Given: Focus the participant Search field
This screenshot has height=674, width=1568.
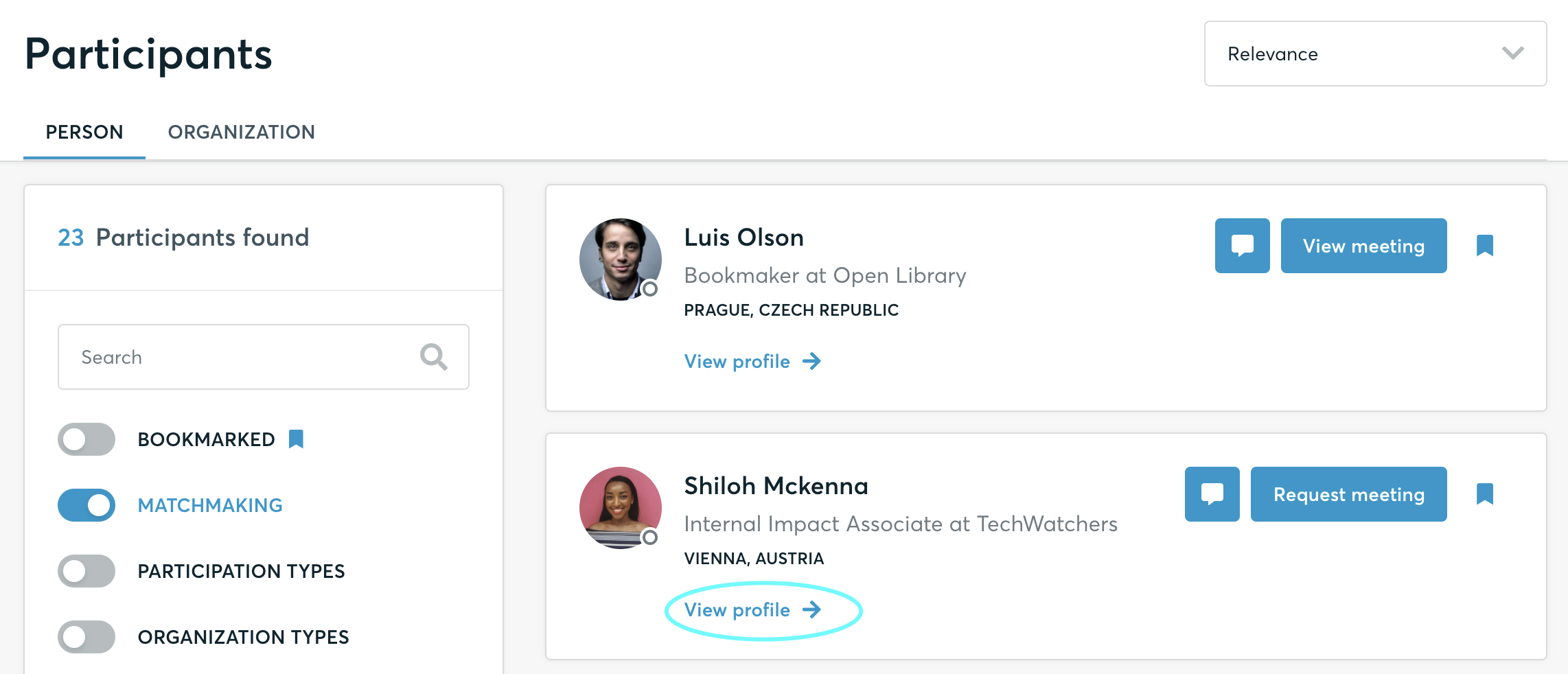Looking at the screenshot, I should coord(264,357).
